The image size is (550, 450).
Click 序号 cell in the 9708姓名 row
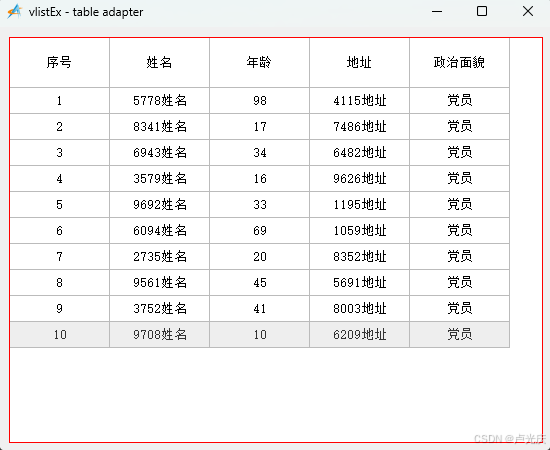click(x=60, y=335)
